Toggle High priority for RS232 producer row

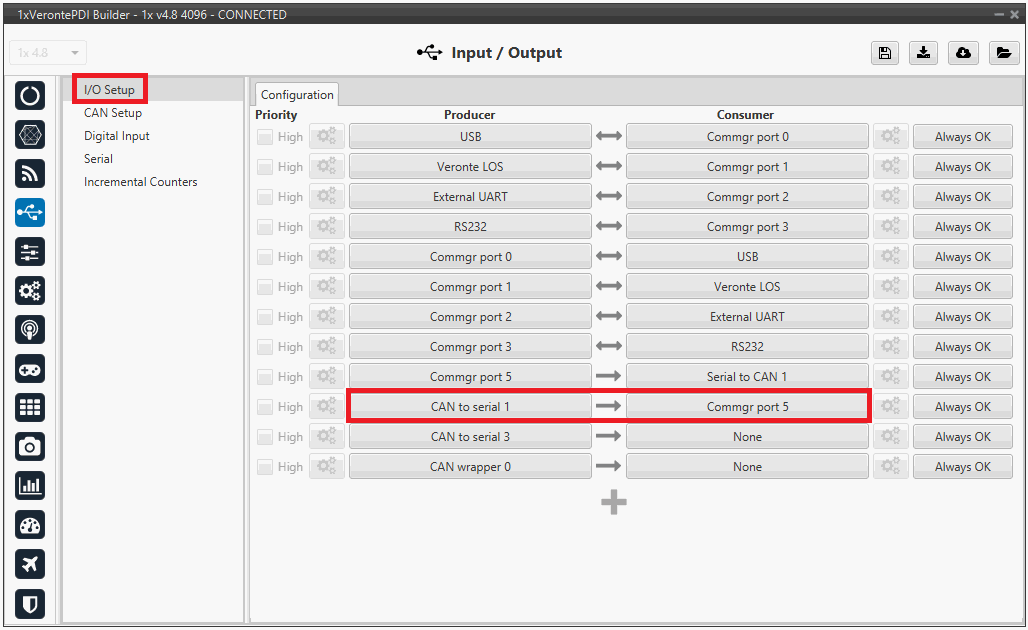tap(265, 227)
